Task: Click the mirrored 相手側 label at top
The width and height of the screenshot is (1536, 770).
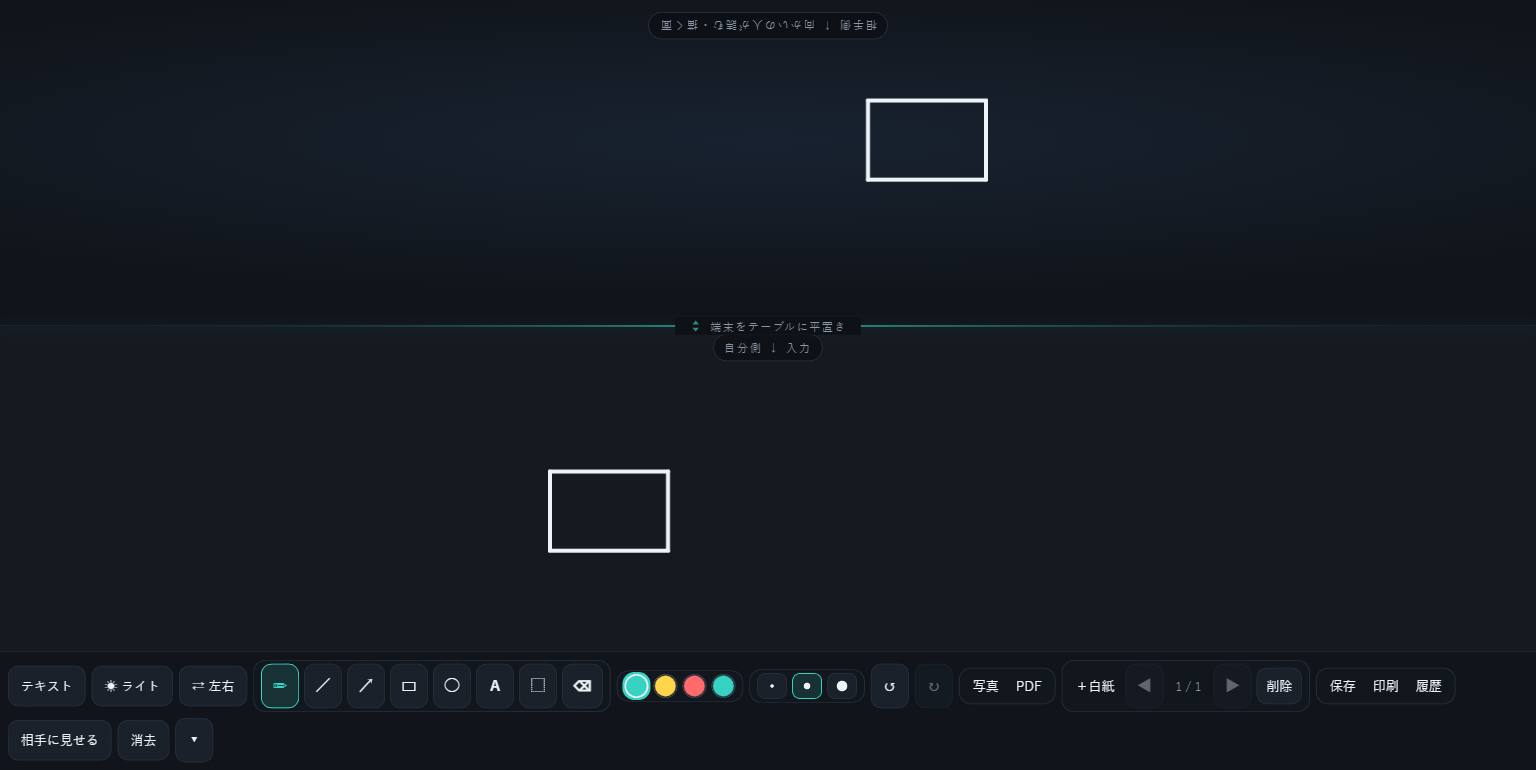Action: pyautogui.click(x=768, y=25)
